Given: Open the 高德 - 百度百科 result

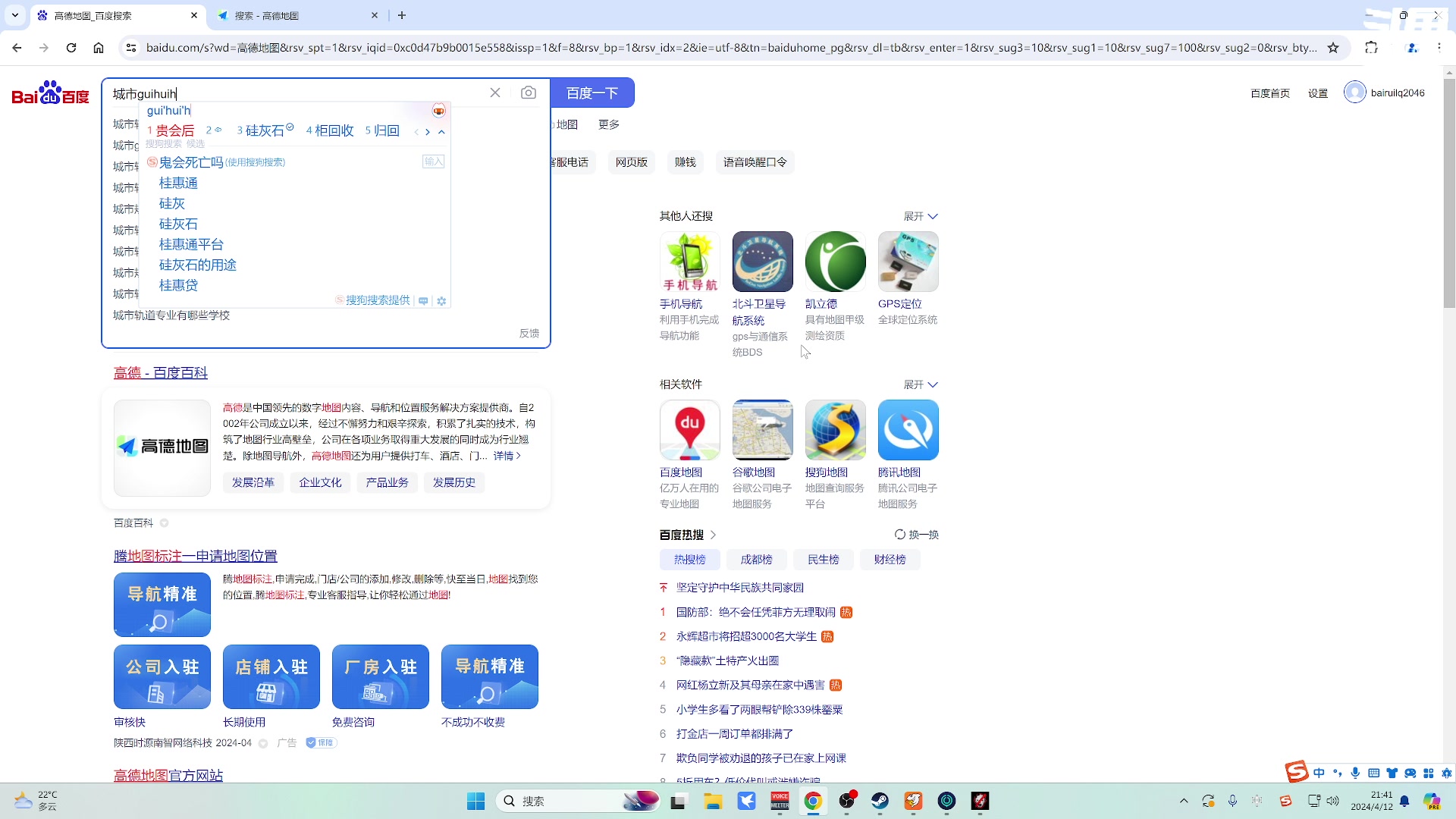Looking at the screenshot, I should (x=161, y=372).
